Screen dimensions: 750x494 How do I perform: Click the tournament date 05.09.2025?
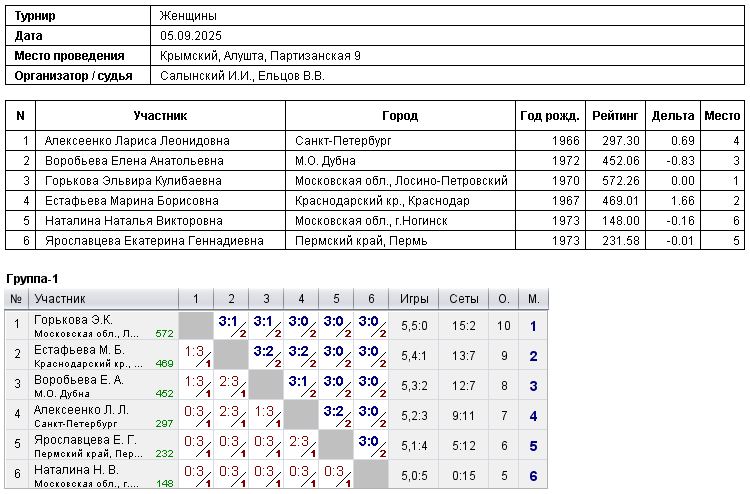click(x=188, y=36)
